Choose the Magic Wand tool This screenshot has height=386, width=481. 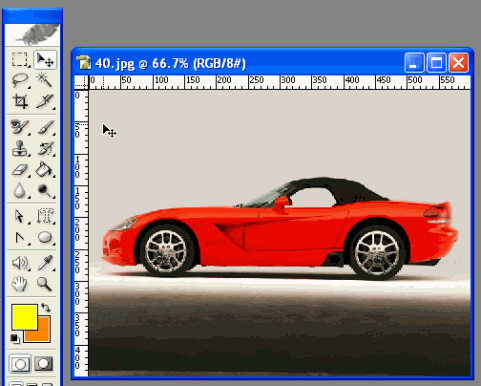point(45,80)
